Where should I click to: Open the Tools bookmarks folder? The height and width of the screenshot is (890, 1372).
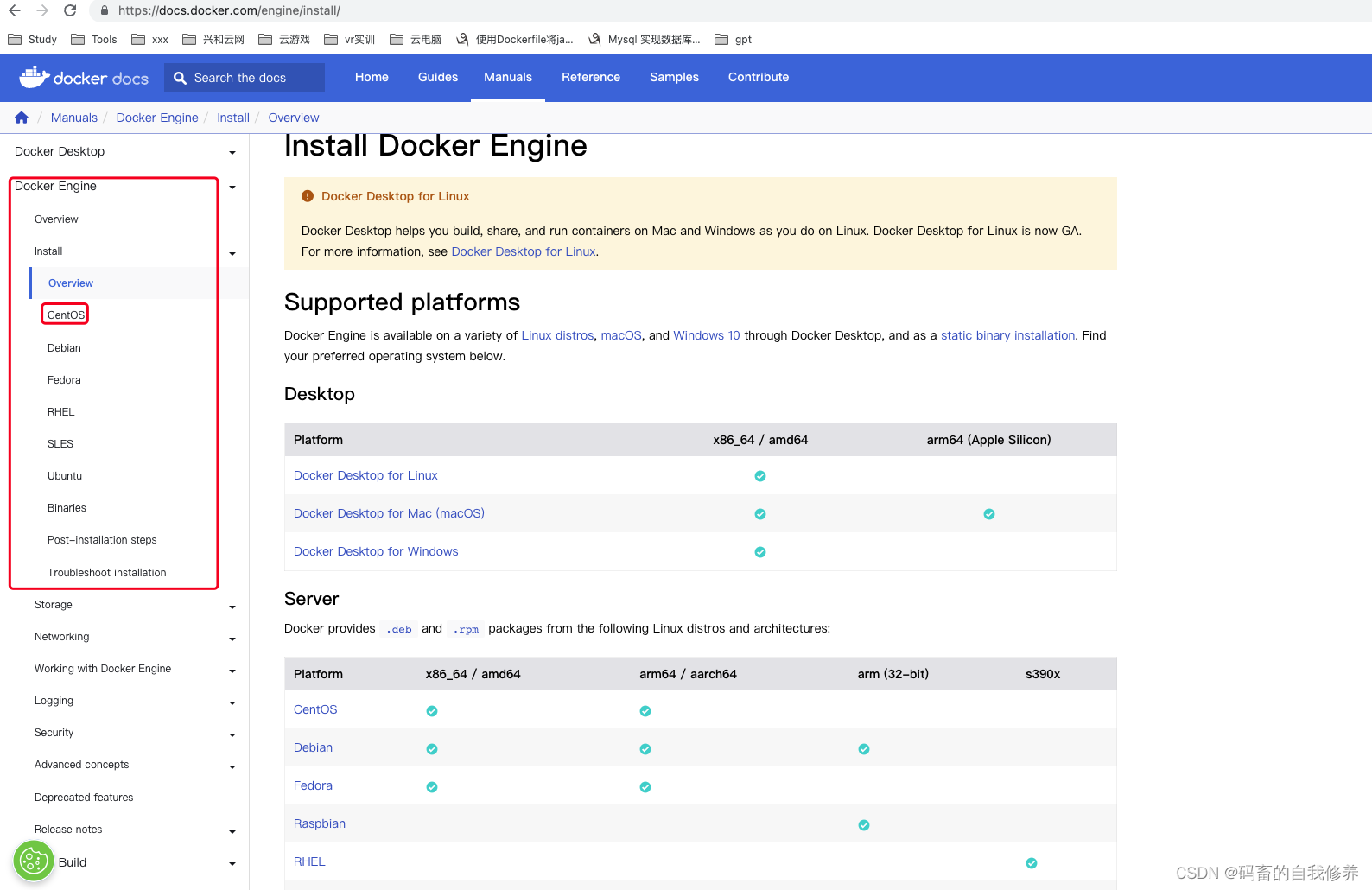coord(94,39)
